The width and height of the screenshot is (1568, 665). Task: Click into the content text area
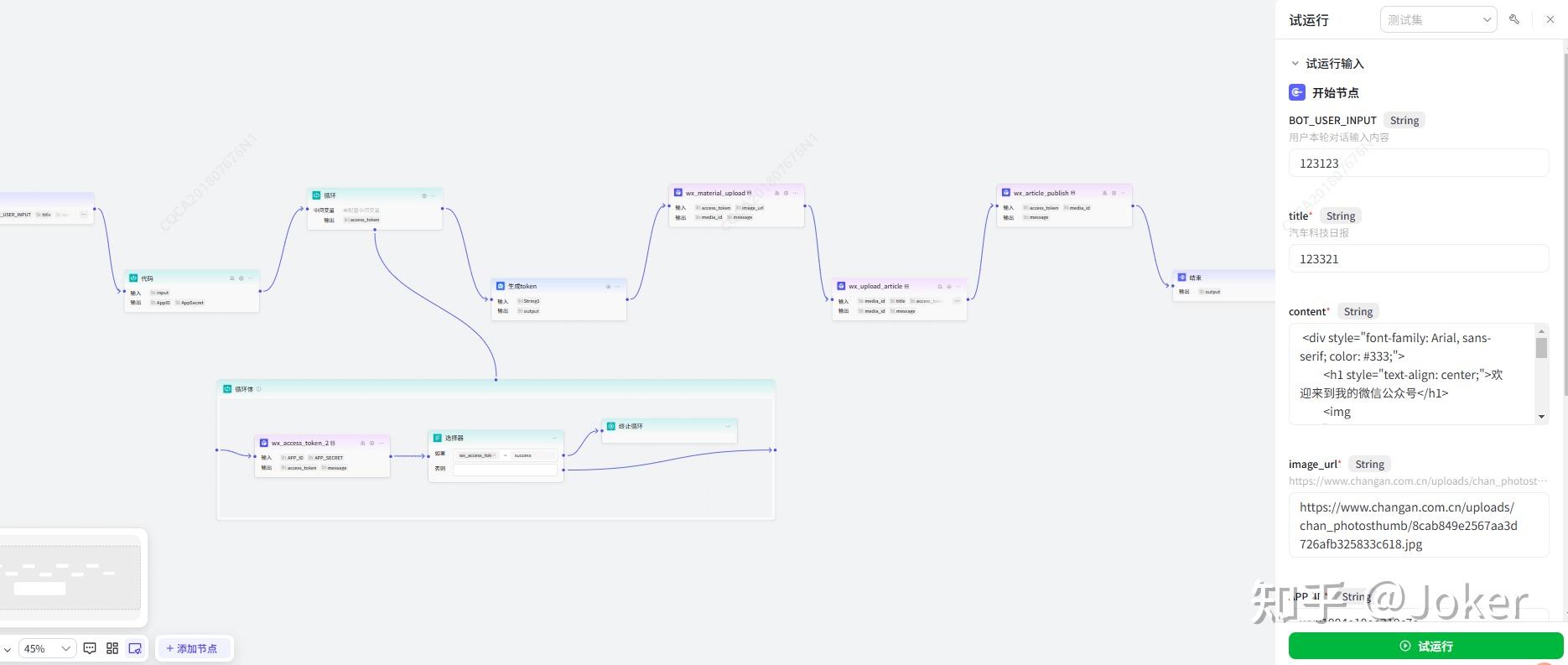[1412, 374]
